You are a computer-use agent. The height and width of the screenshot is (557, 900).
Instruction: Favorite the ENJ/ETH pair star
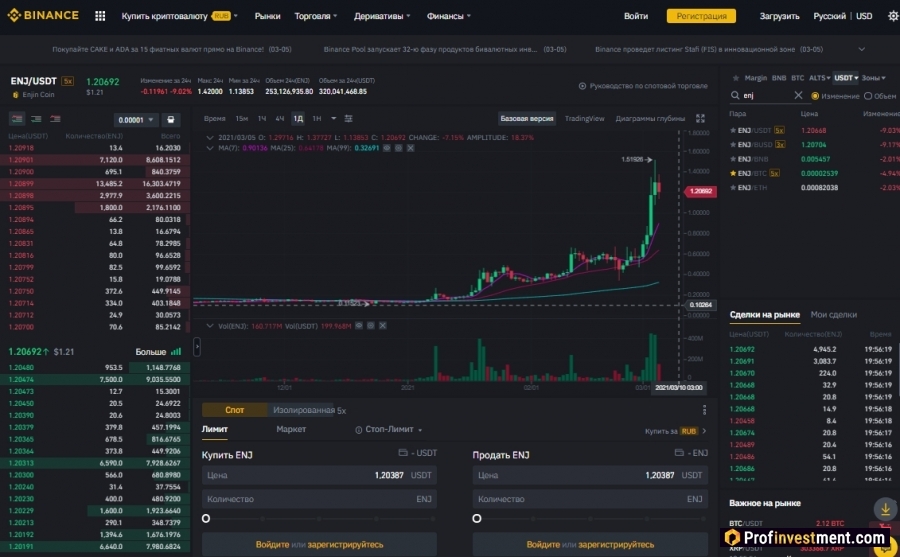733,188
